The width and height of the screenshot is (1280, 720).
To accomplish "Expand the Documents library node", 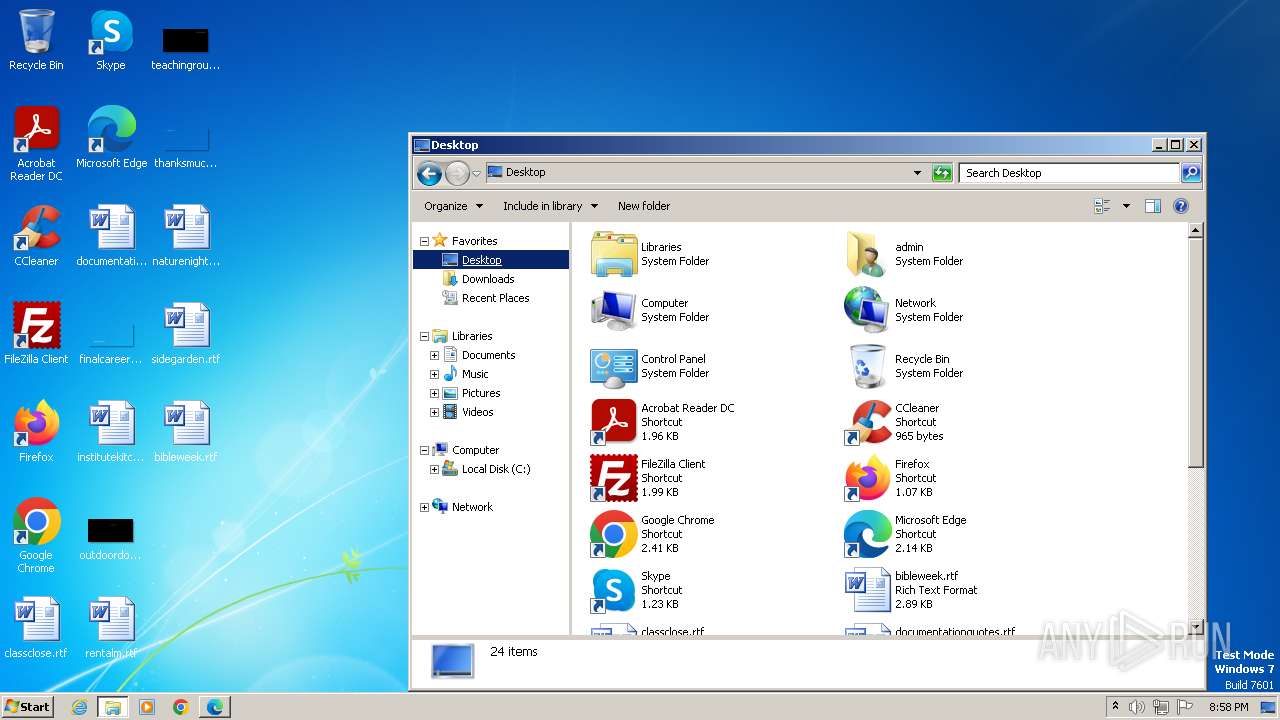I will point(434,355).
